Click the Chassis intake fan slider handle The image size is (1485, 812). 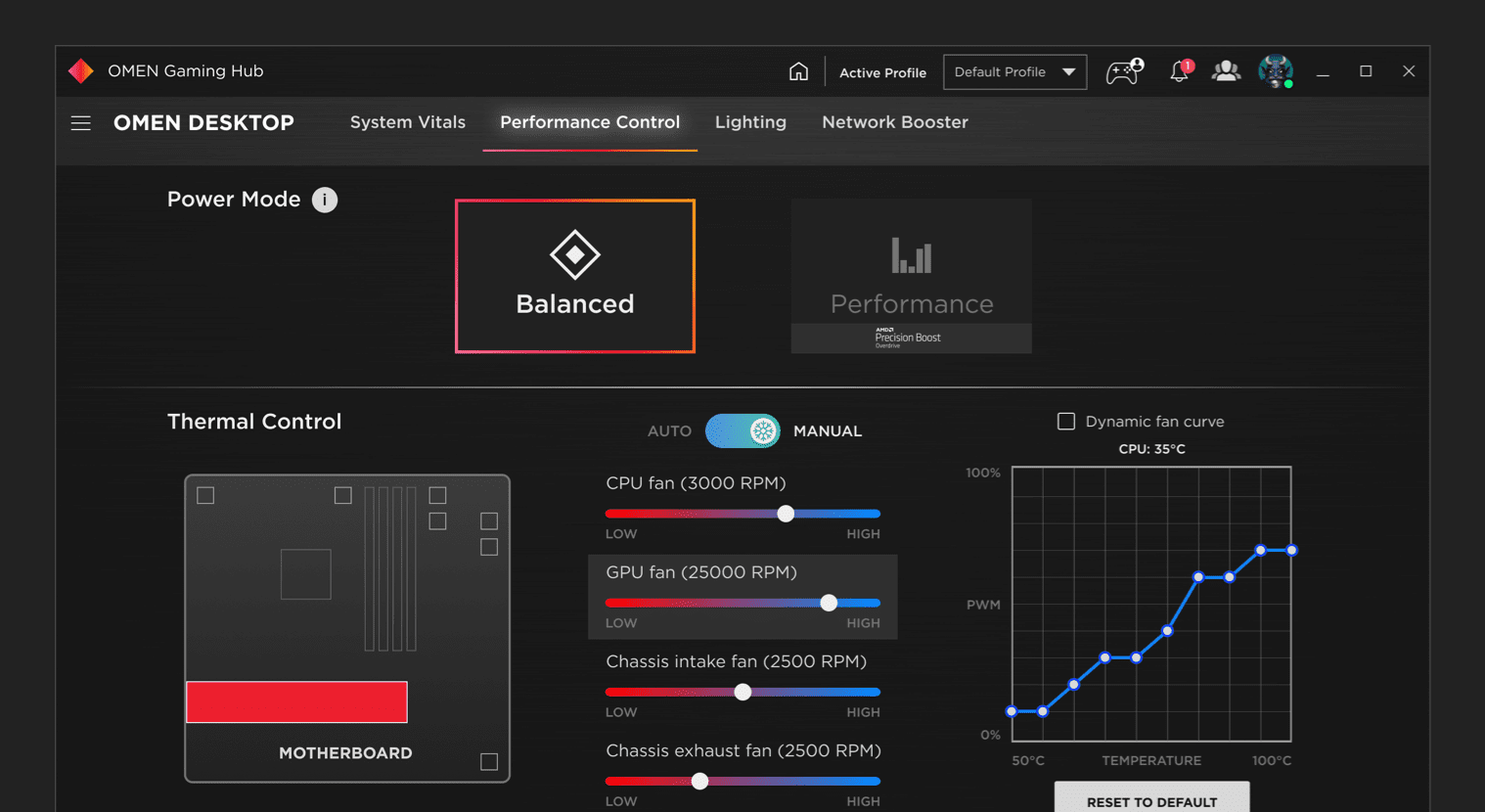pyautogui.click(x=742, y=692)
